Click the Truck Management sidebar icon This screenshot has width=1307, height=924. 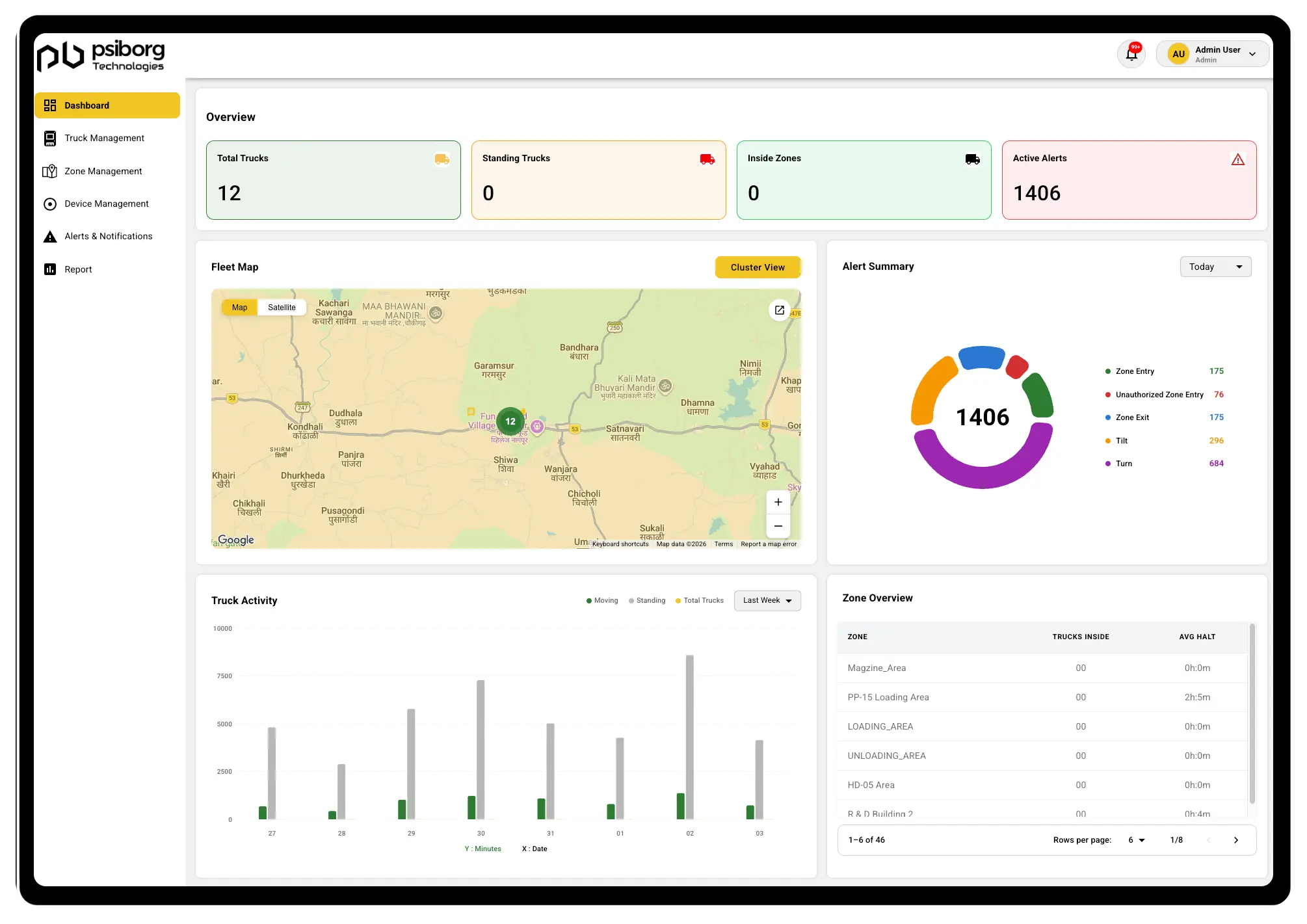(50, 138)
